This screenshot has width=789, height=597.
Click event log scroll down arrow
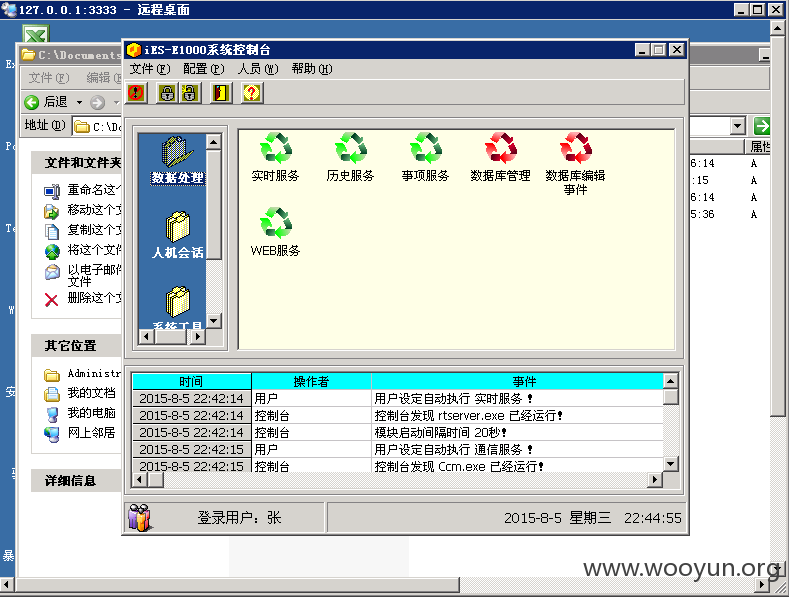(670, 464)
